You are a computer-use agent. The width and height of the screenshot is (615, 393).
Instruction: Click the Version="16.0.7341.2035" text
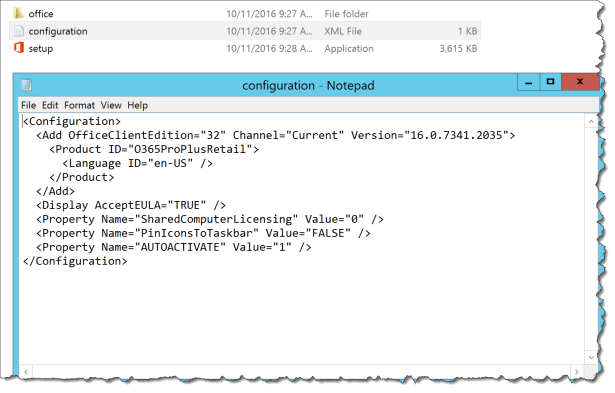pos(430,135)
